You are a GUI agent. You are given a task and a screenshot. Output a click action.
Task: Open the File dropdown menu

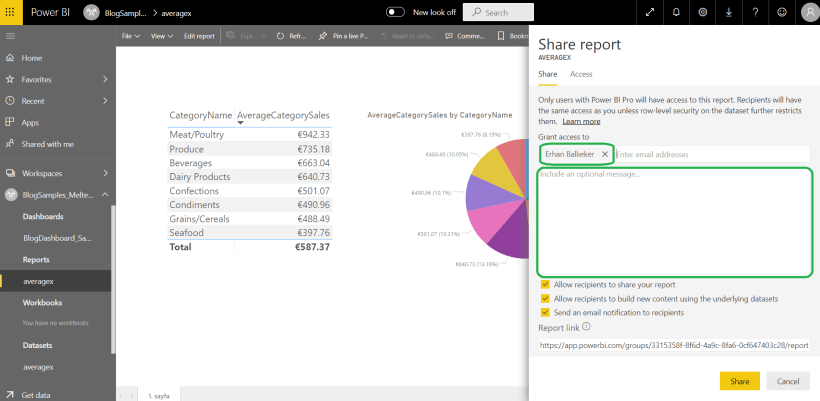[130, 36]
